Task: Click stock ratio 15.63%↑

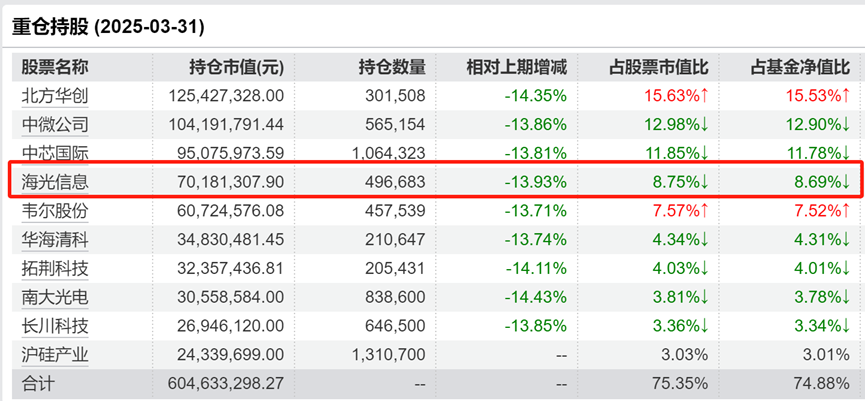Action: point(675,96)
